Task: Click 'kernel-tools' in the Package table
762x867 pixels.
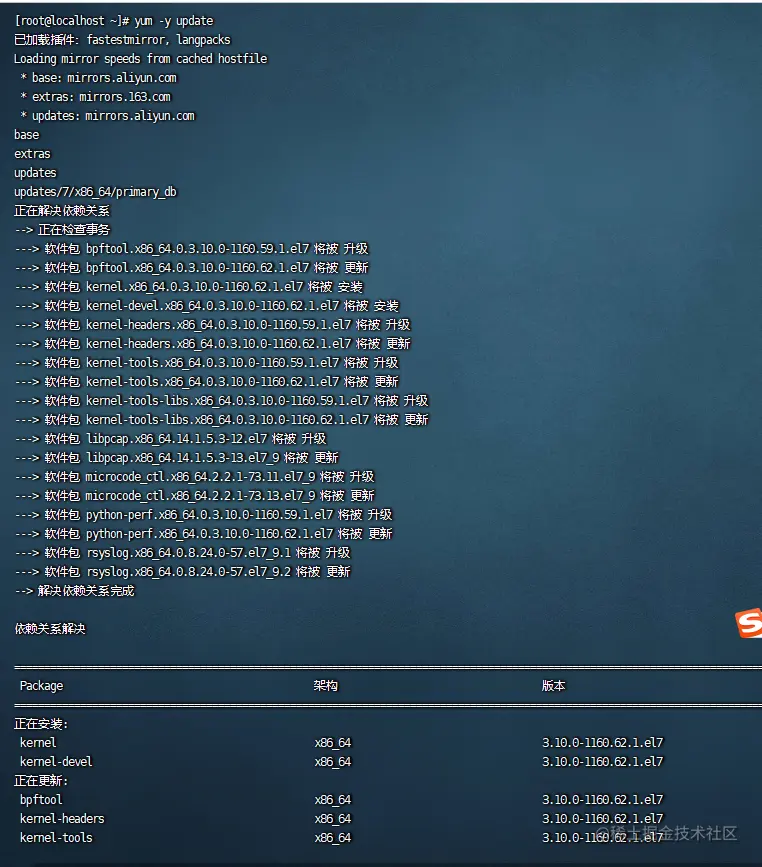Action: (56, 838)
